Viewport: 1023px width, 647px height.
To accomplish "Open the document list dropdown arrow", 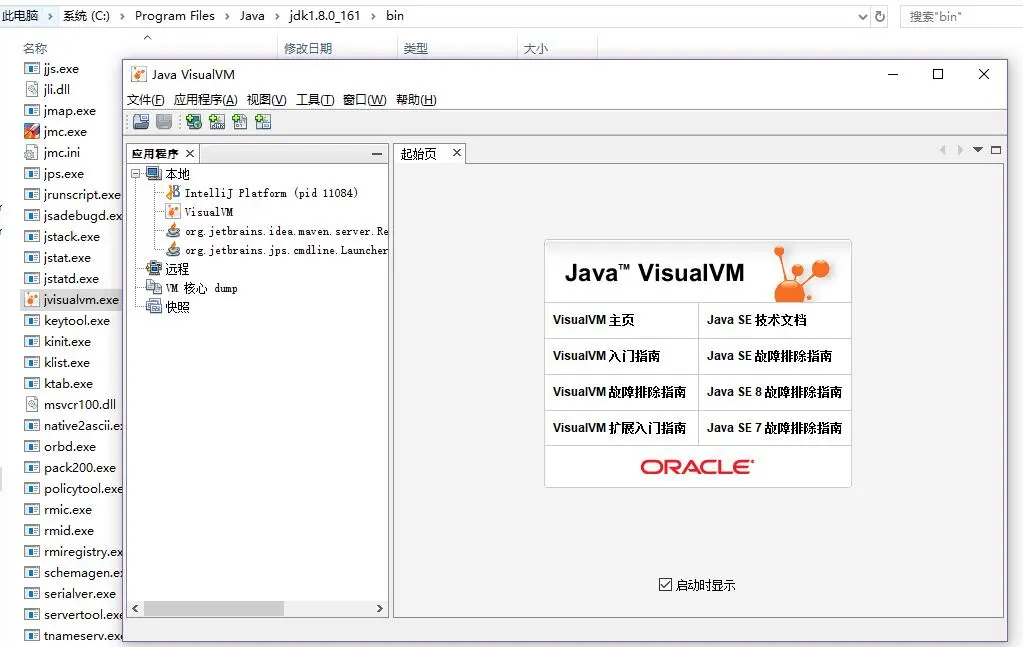I will [977, 150].
